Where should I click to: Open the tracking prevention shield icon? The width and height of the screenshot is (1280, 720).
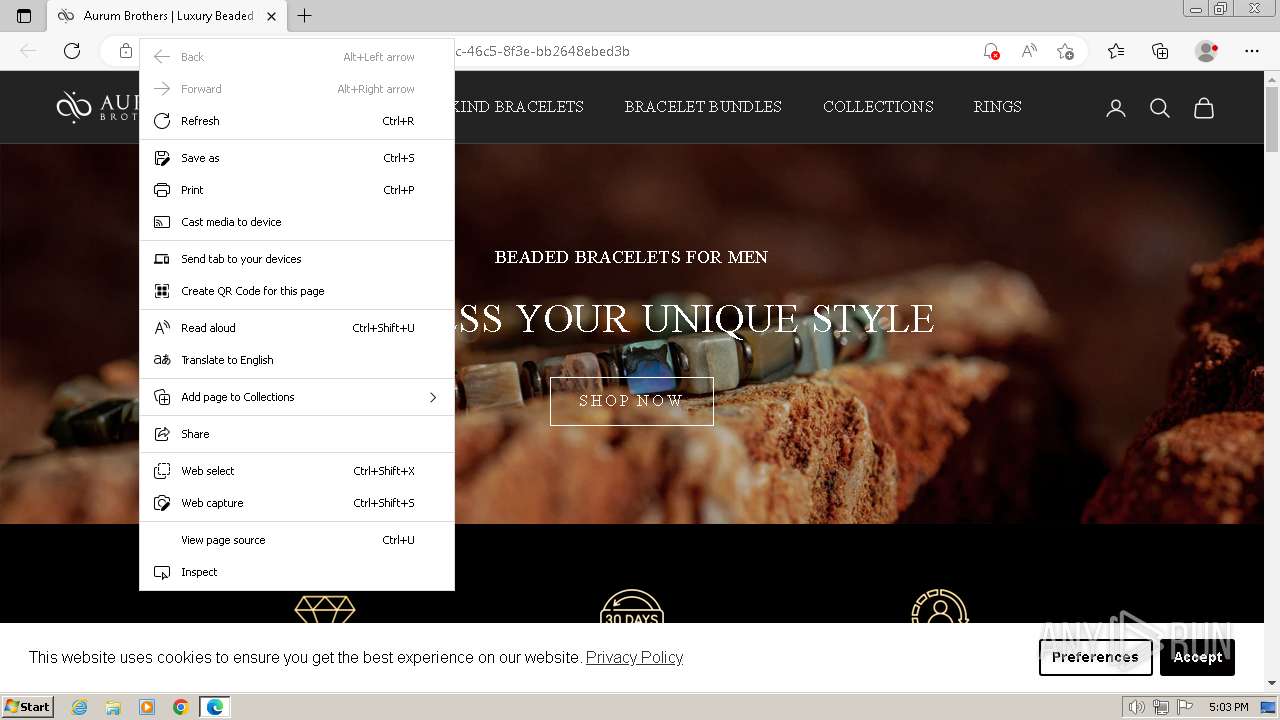pyautogui.click(x=991, y=51)
